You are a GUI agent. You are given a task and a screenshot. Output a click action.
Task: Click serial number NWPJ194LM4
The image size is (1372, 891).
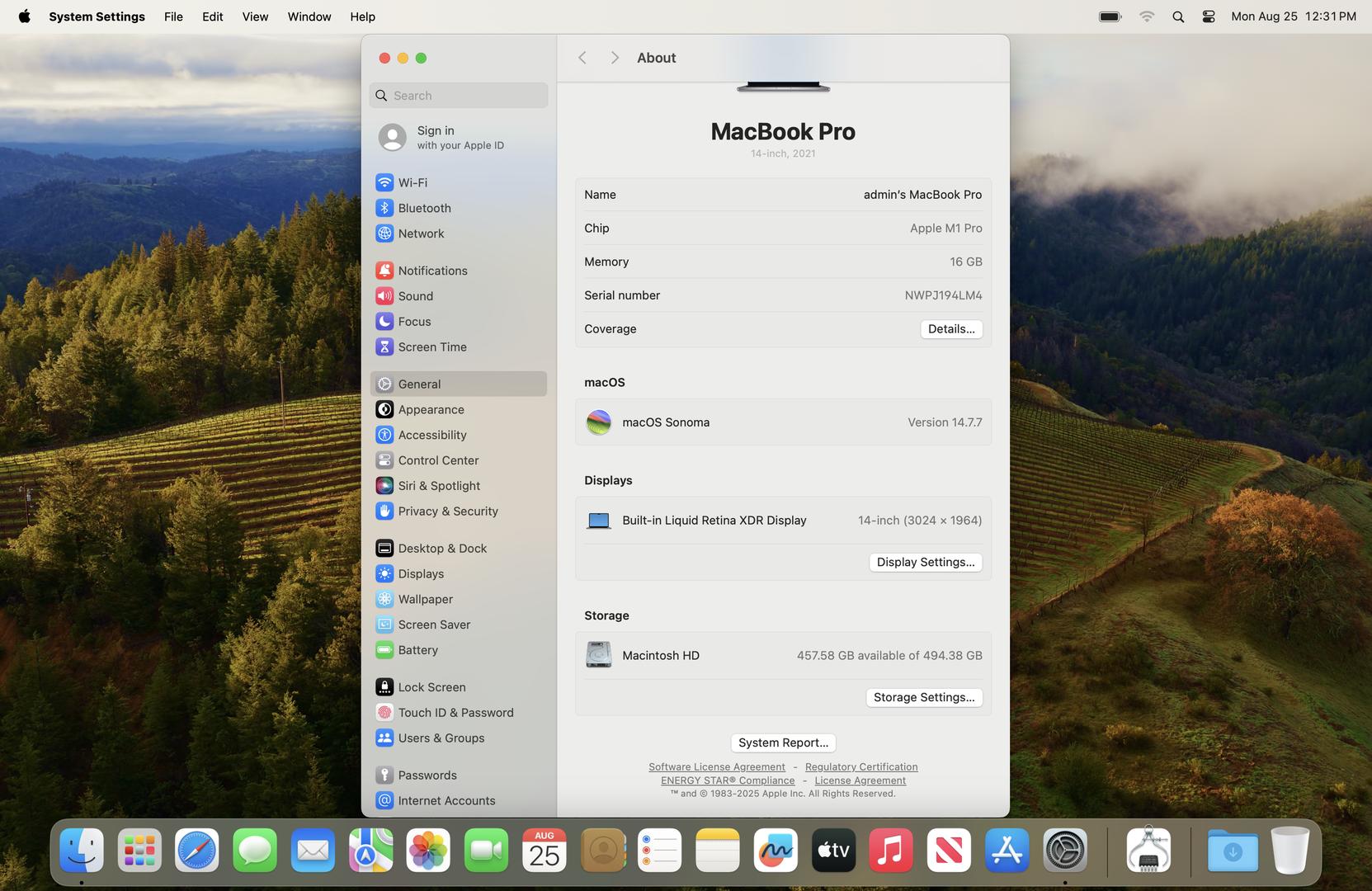943,295
